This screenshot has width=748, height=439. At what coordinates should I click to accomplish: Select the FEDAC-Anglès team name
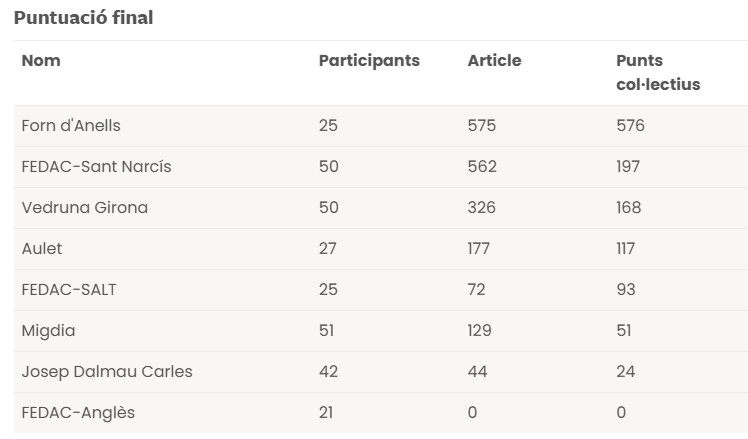78,413
